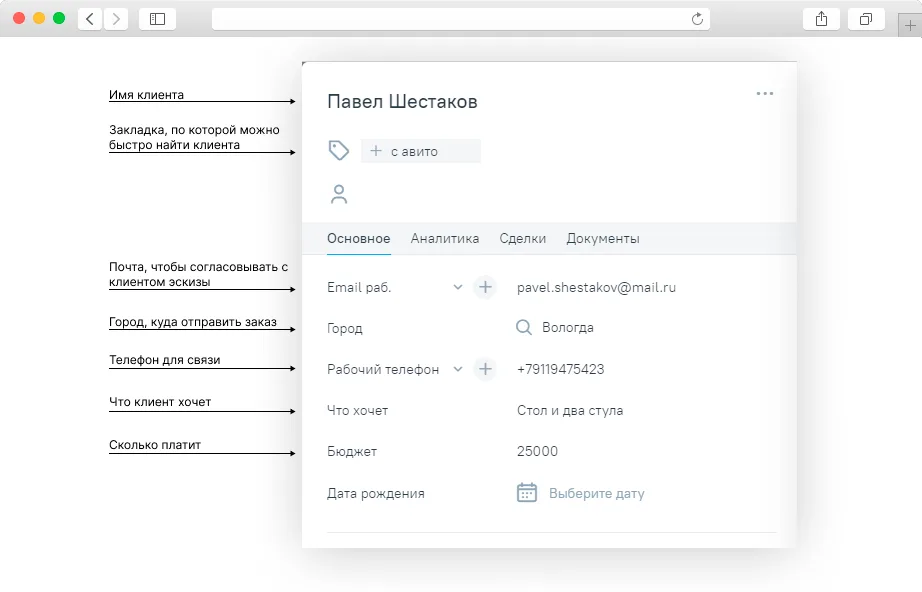The width and height of the screenshot is (922, 592).
Task: Open the Документы tab
Action: [603, 239]
